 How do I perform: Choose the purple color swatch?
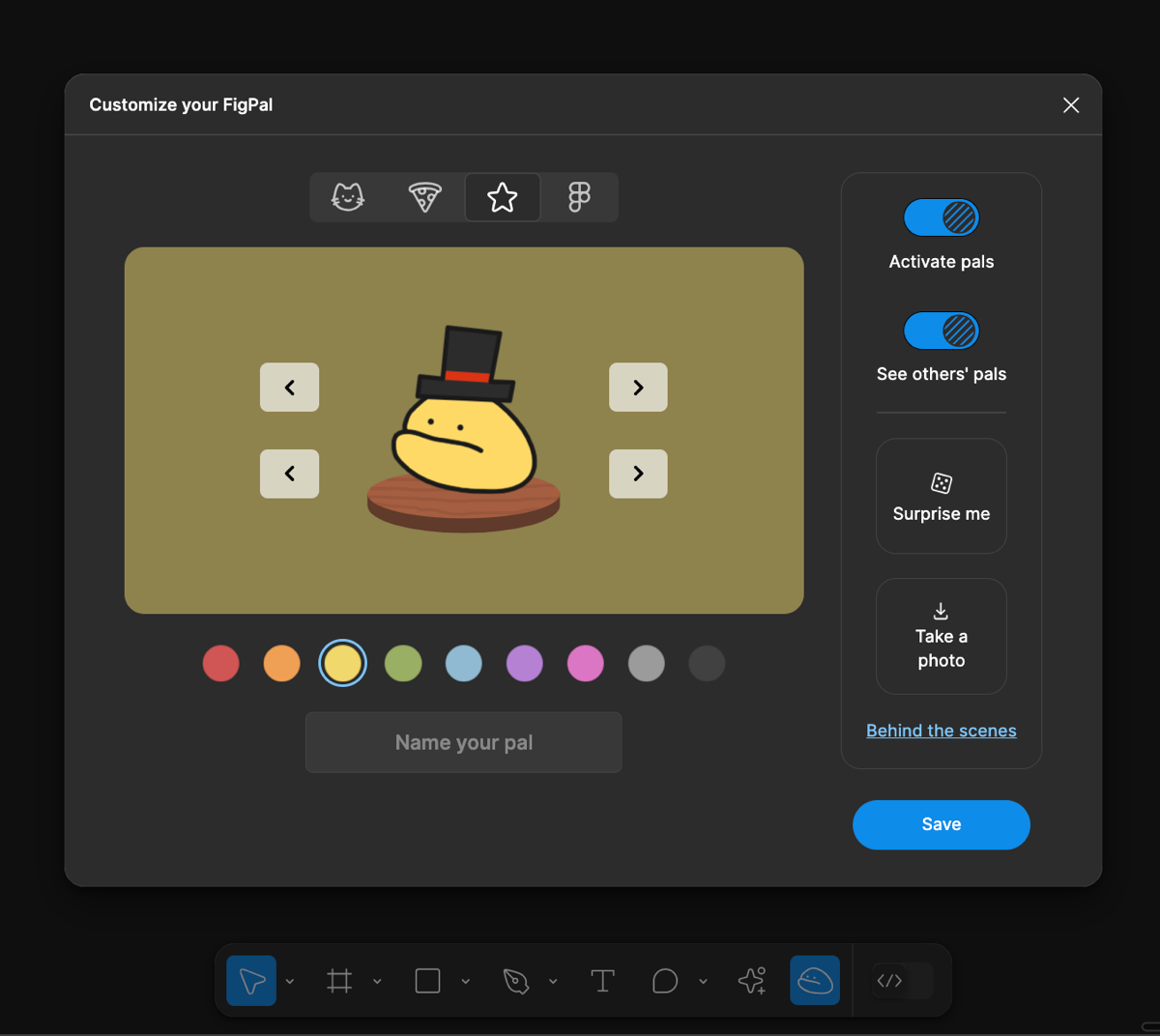point(525,664)
